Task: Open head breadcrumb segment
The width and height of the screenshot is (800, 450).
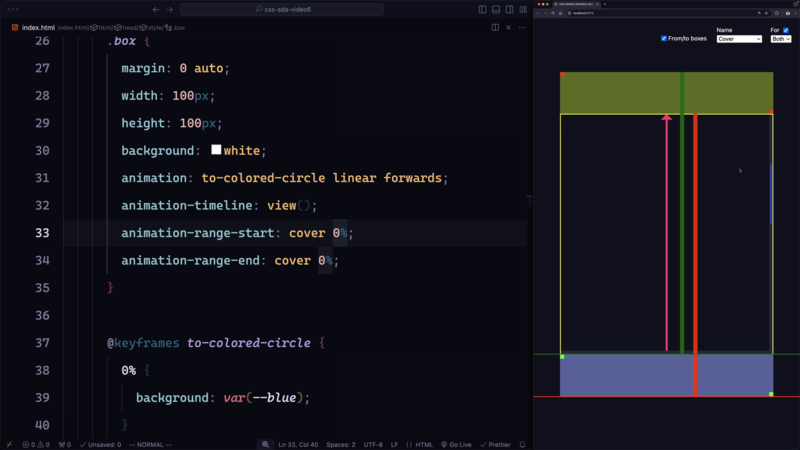Action: tap(127, 28)
